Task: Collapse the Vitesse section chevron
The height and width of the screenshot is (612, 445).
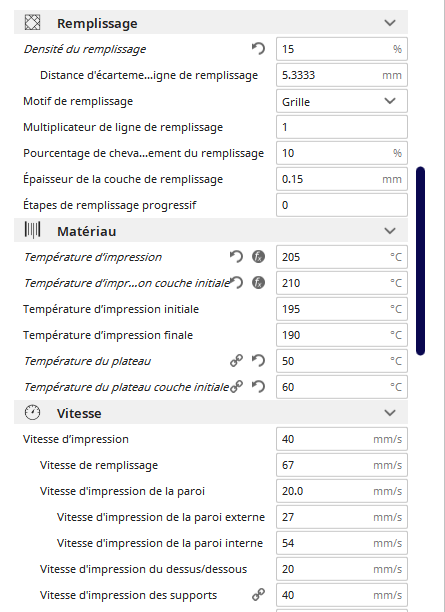Action: click(390, 413)
